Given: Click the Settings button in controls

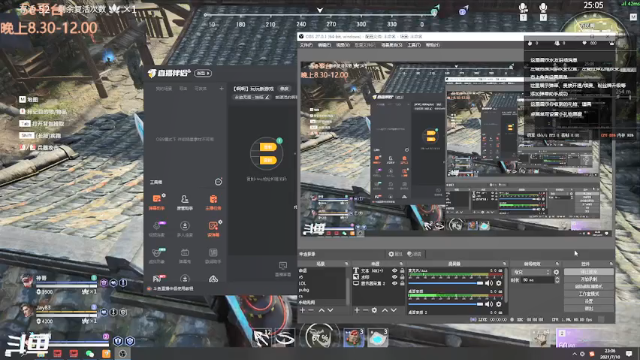Looking at the screenshot, I should [x=589, y=301].
